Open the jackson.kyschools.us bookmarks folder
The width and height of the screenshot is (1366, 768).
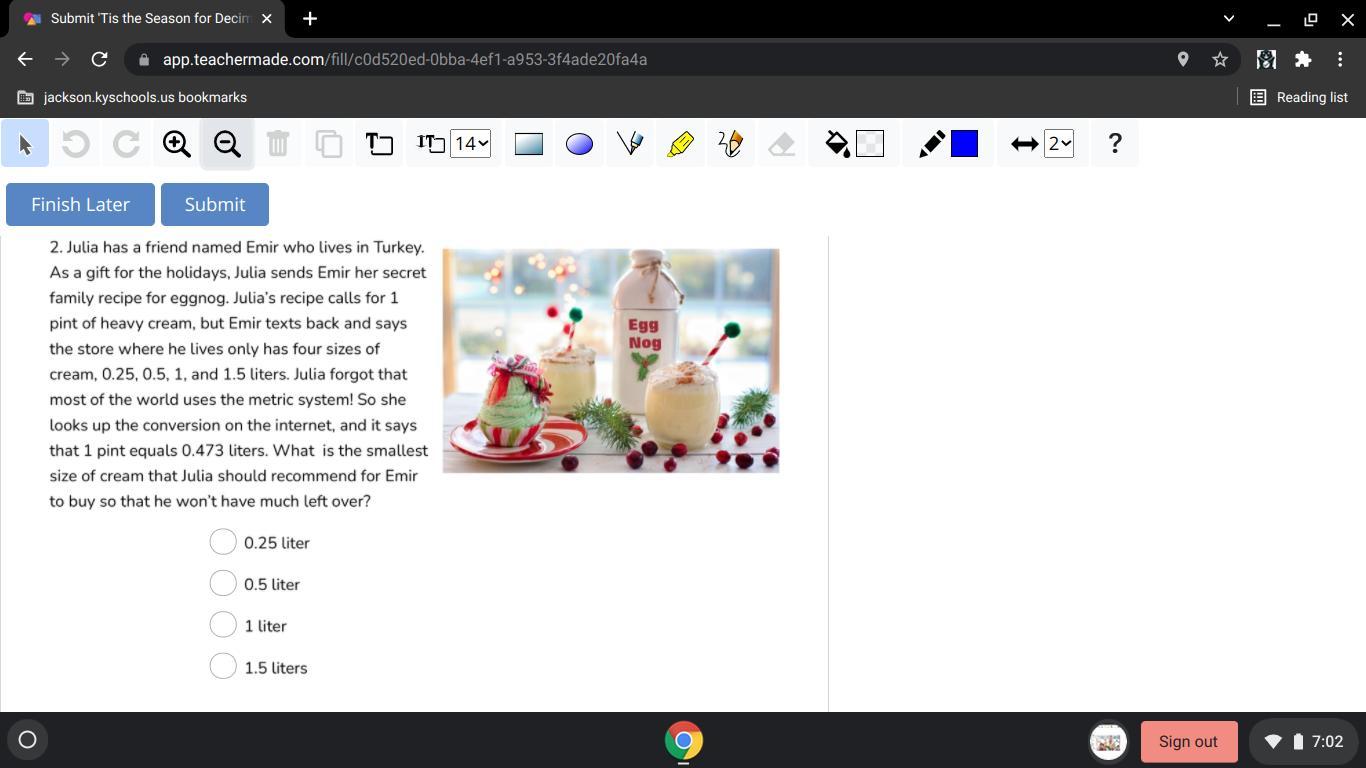point(133,97)
